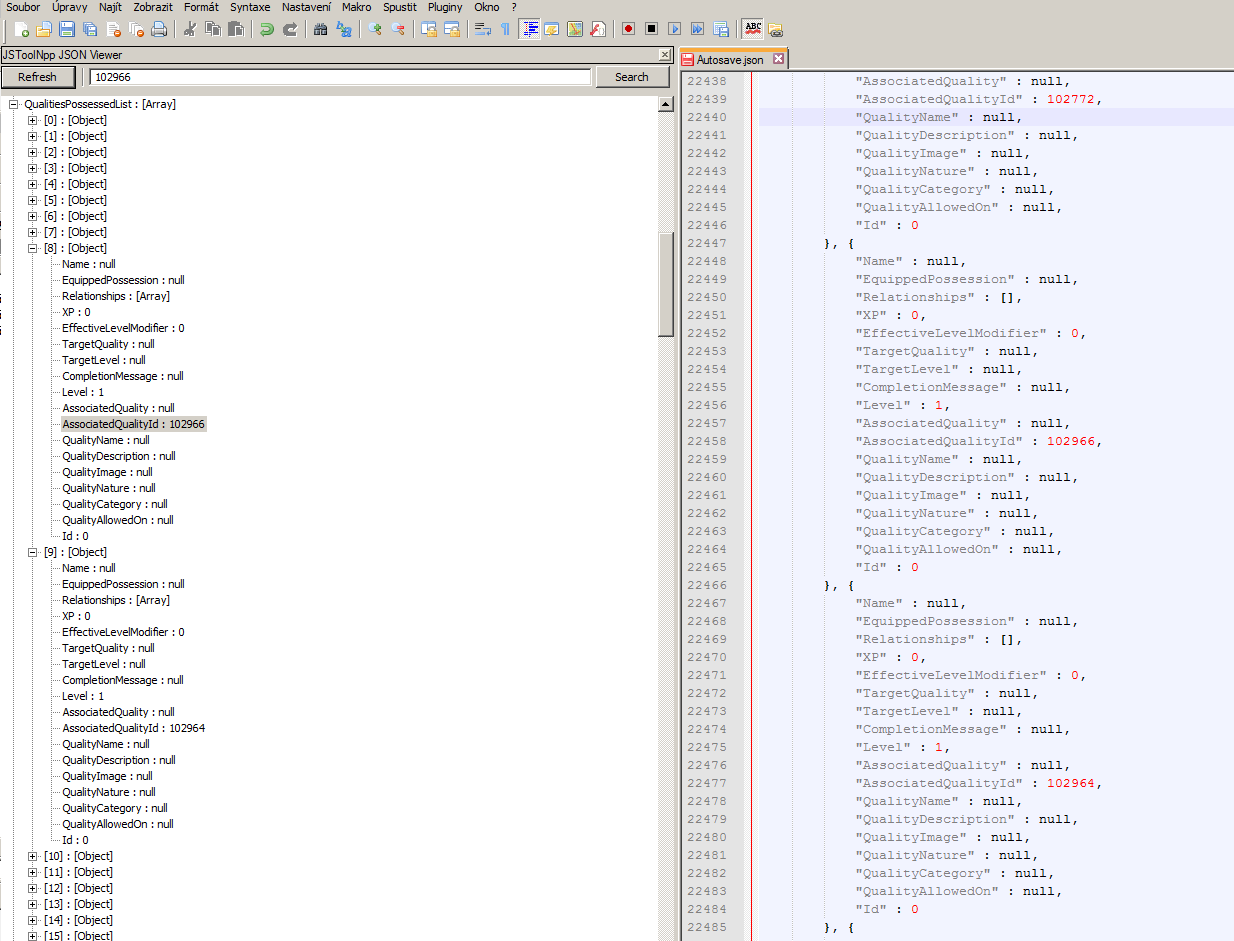The image size is (1234, 941).
Task: Open the Pluginy menu
Action: pyautogui.click(x=445, y=7)
